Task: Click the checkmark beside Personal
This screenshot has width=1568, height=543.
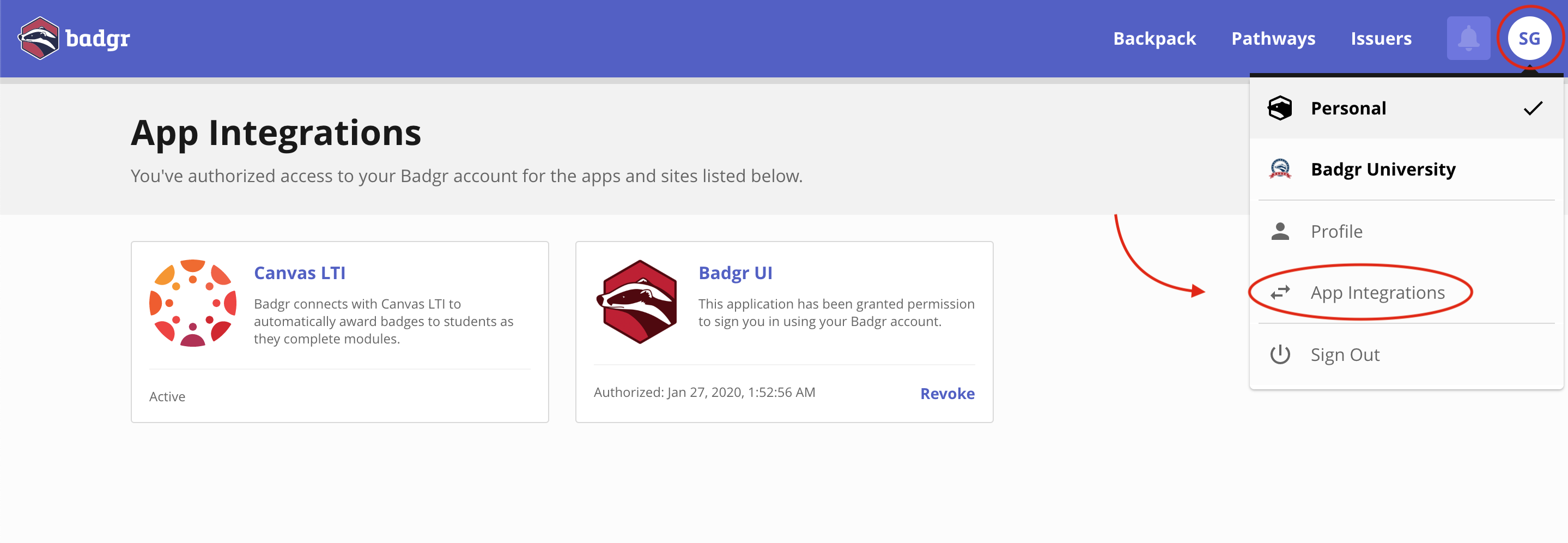Action: (x=1533, y=108)
